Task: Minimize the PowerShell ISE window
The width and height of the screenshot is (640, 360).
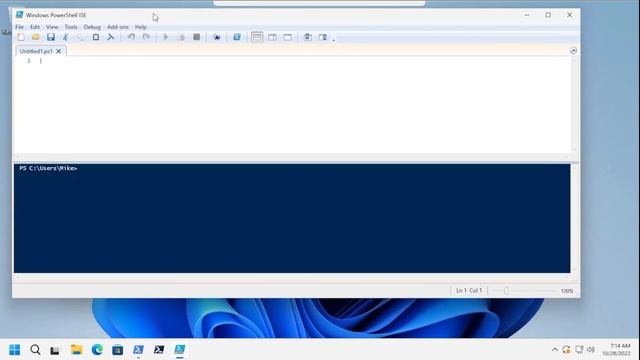Action: (527, 15)
